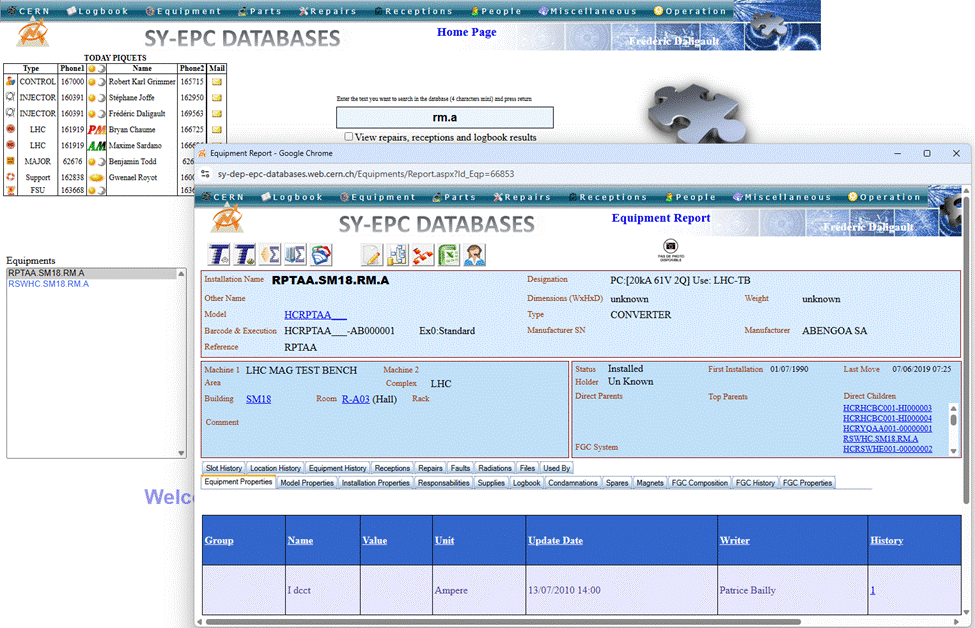Image resolution: width=975 pixels, height=628 pixels.
Task: Switch to the Location History tab
Action: coord(275,468)
